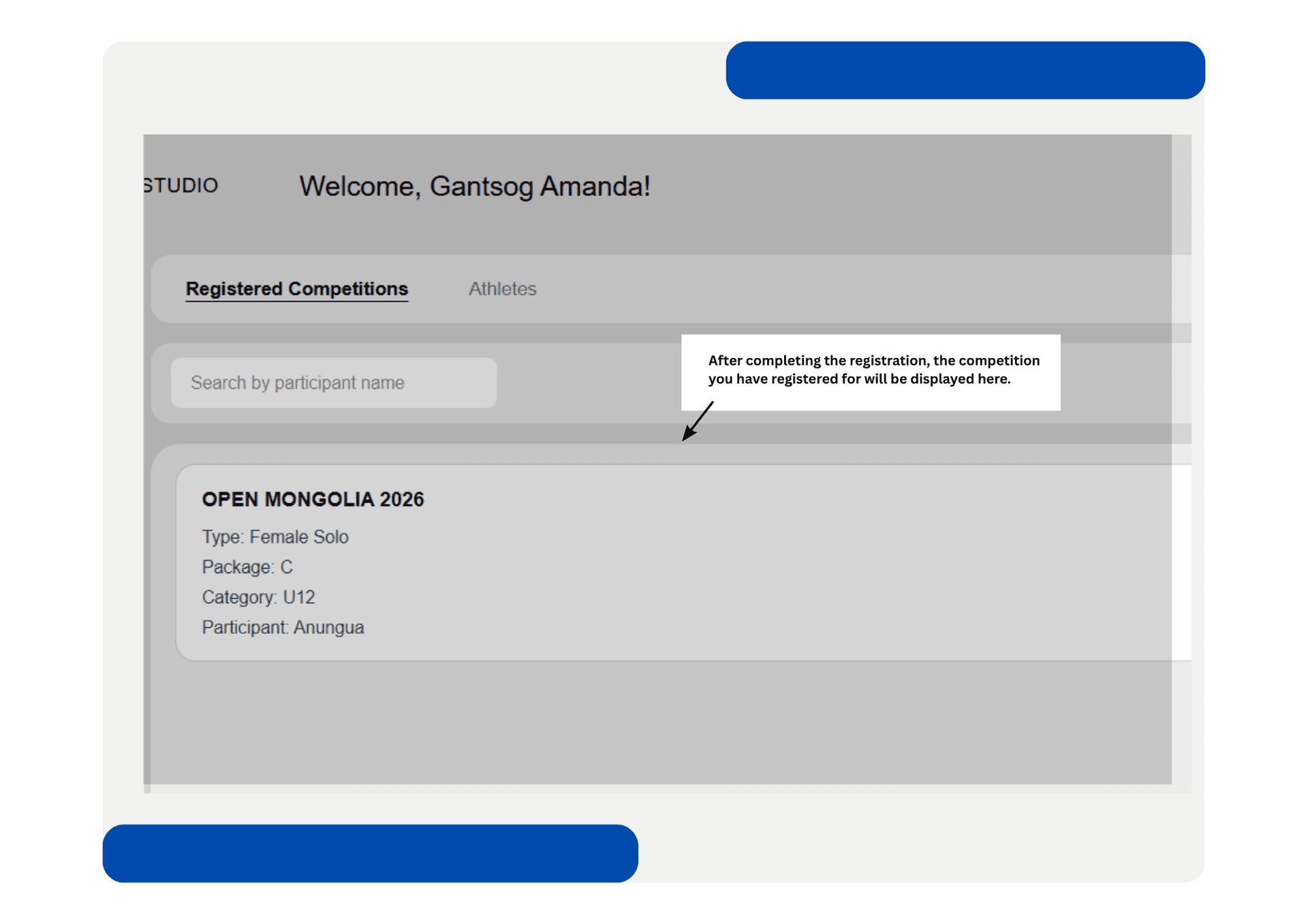Click the Welcome, Gantsog Amanda heading
1308x924 pixels.
[475, 187]
